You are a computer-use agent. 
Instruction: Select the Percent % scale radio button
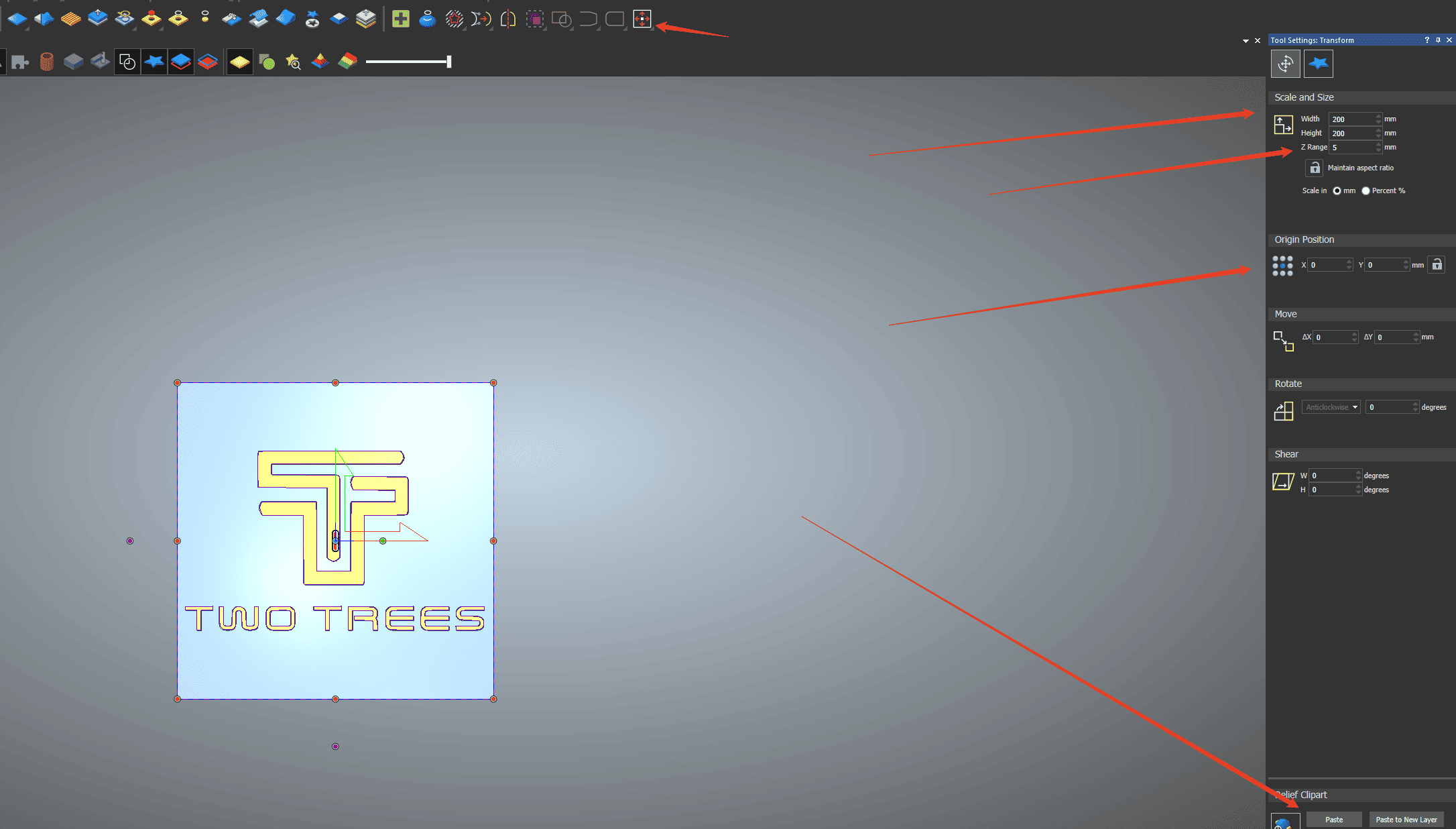point(1366,190)
